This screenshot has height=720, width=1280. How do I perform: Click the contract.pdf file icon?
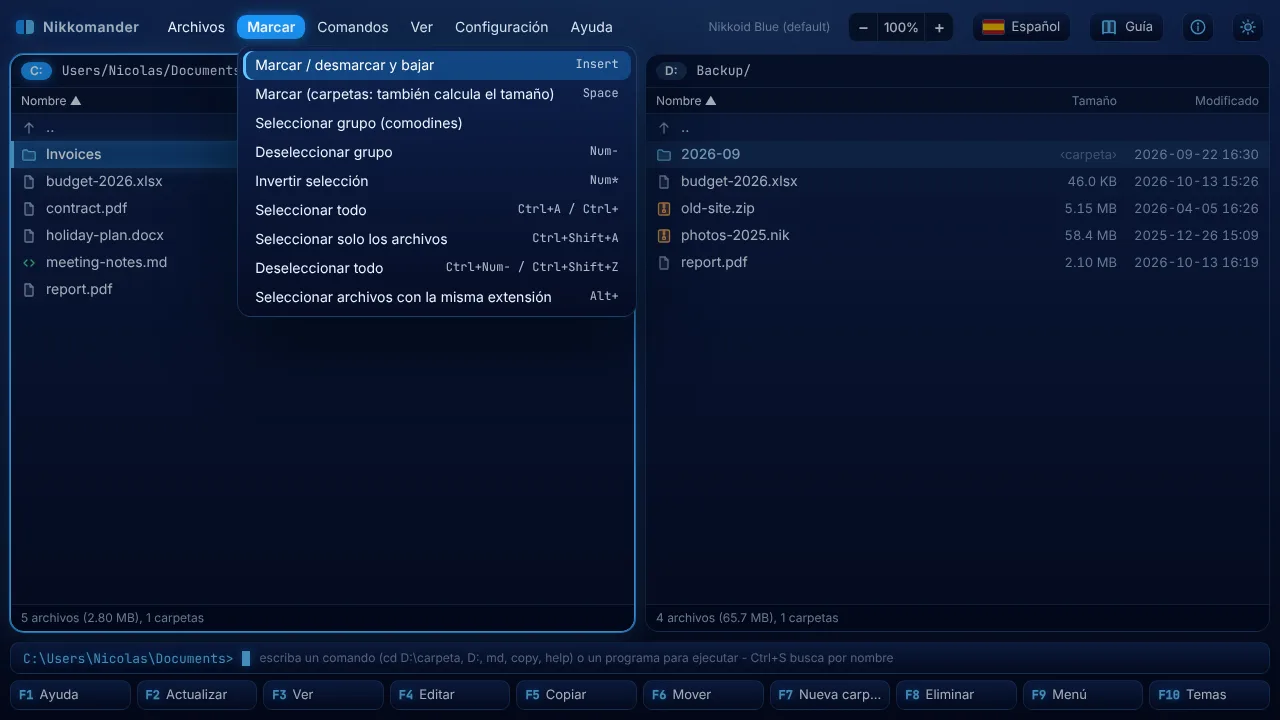29,209
